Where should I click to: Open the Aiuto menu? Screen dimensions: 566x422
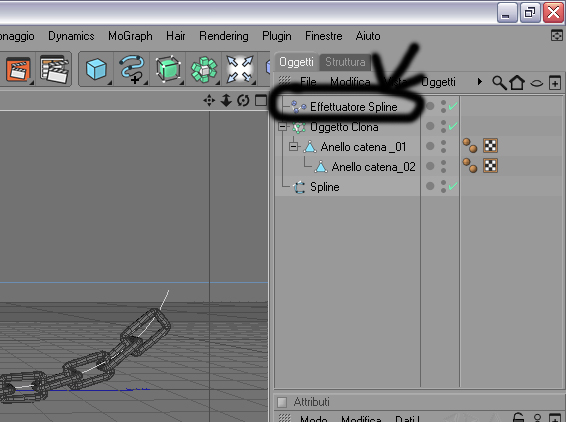coord(368,36)
